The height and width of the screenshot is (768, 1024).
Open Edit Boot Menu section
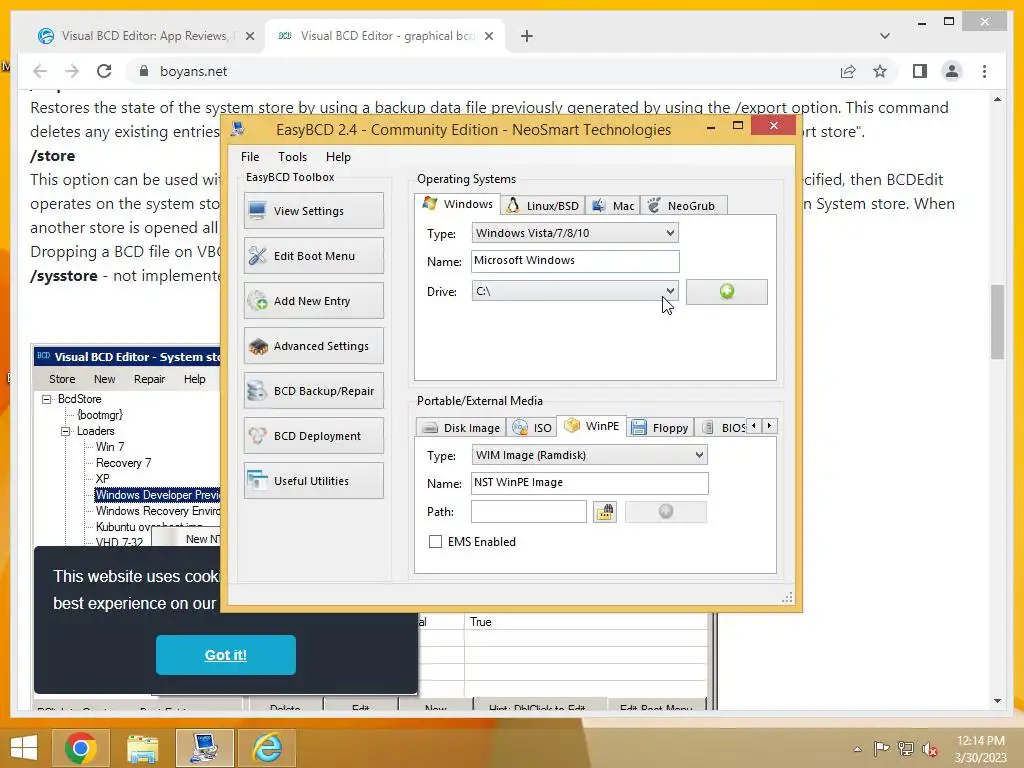coord(313,256)
